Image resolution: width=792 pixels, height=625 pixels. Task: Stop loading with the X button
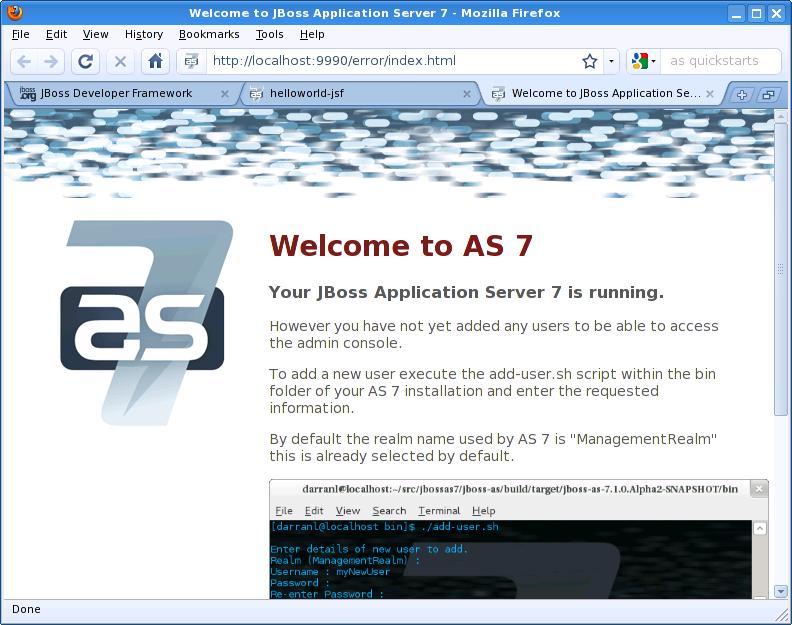pyautogui.click(x=120, y=62)
